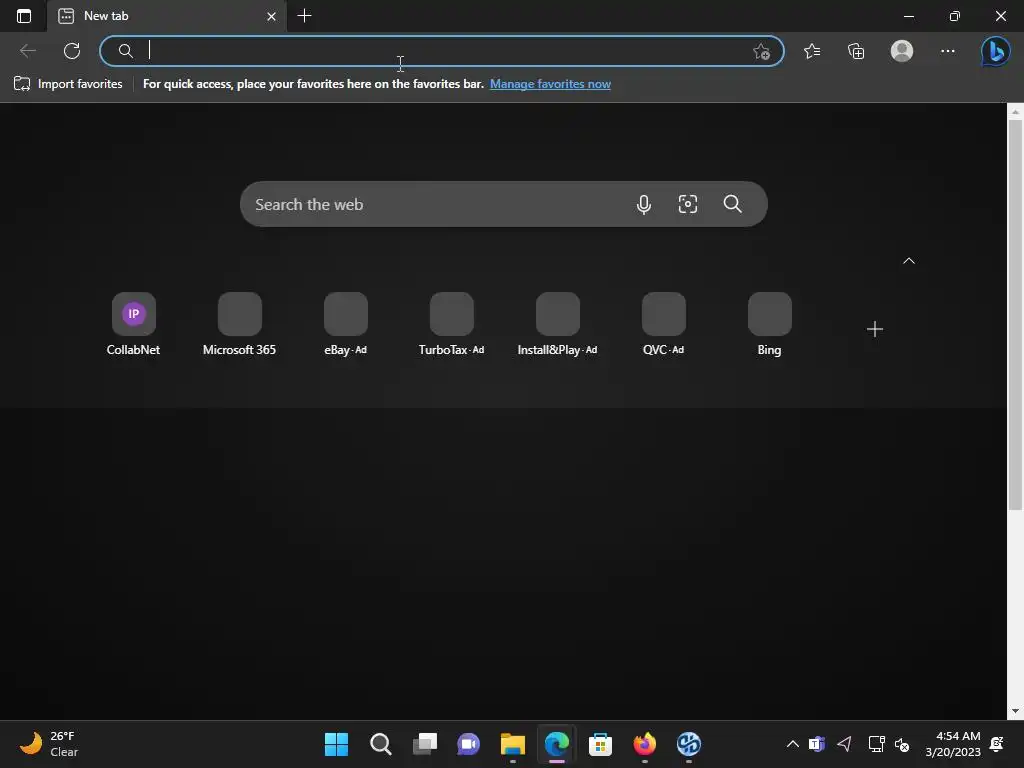This screenshot has height=768, width=1024.
Task: Open the tab actions menu icon
Action: (24, 16)
